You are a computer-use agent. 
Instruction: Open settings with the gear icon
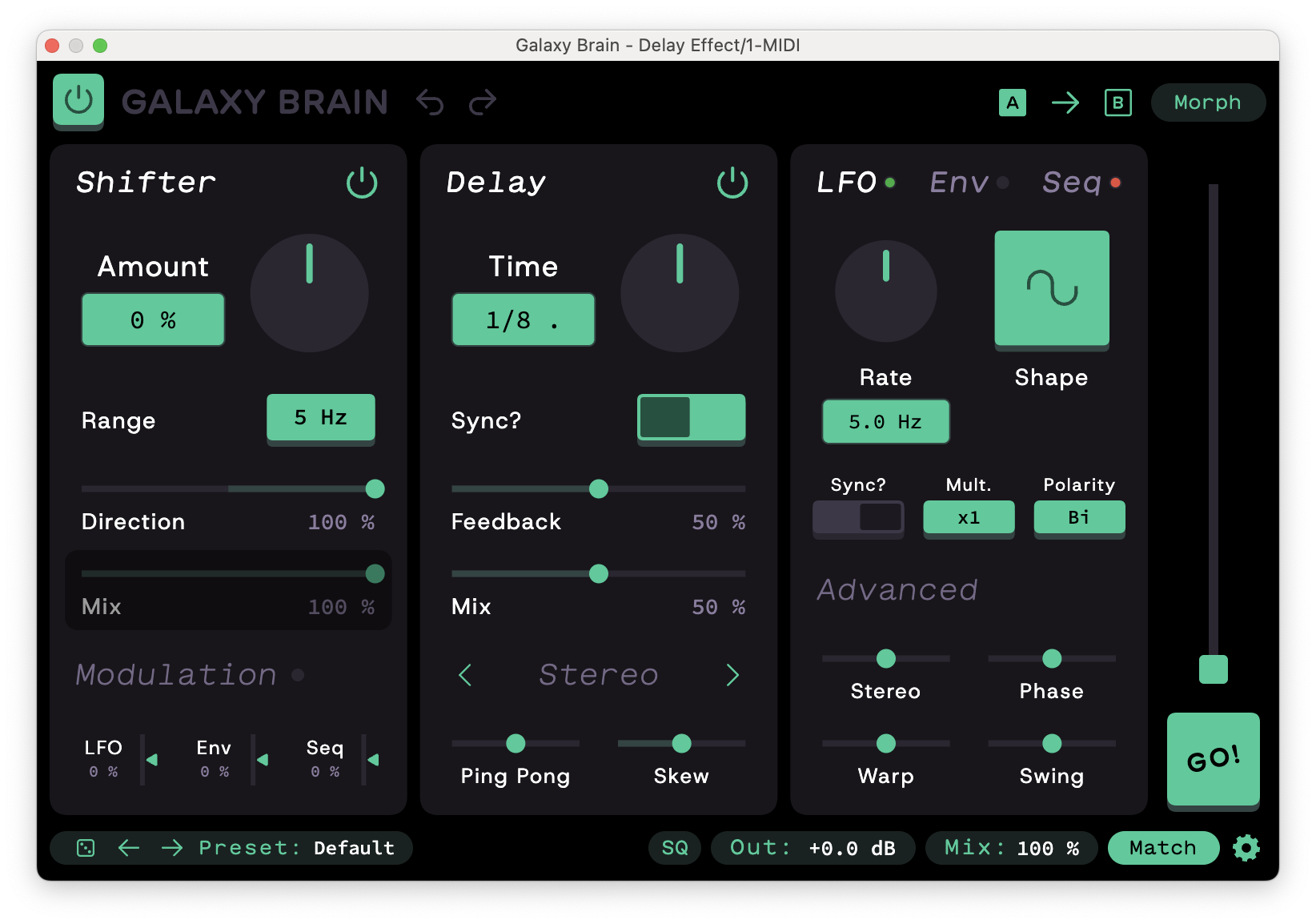pos(1246,847)
